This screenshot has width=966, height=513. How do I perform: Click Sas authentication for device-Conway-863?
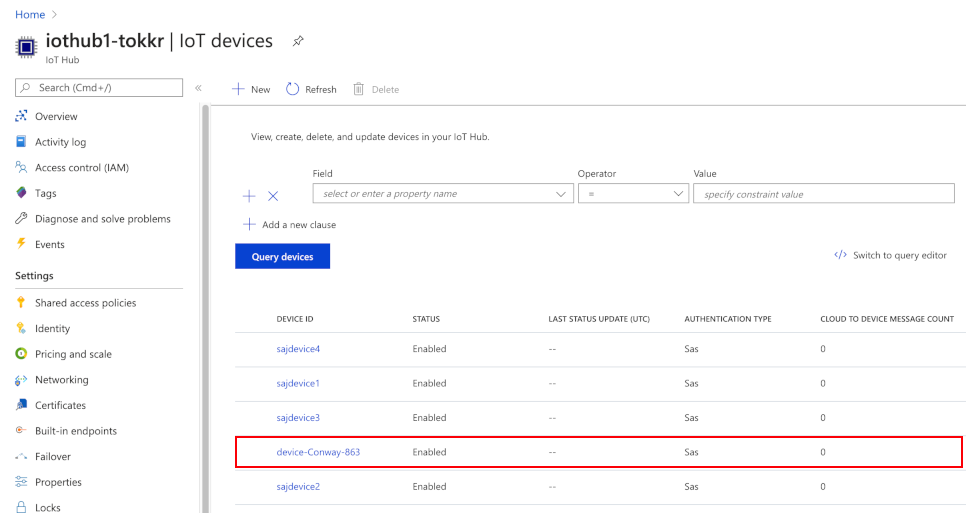[691, 452]
